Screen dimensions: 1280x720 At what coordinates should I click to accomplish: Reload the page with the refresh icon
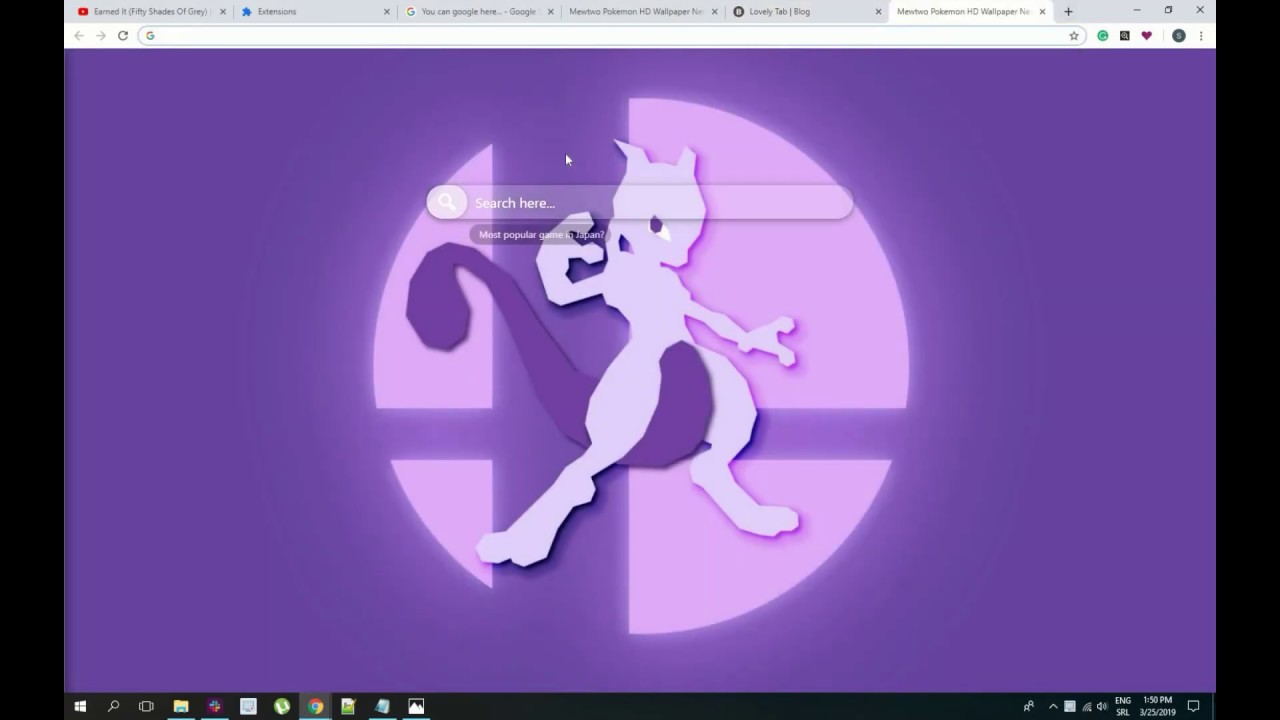point(122,35)
